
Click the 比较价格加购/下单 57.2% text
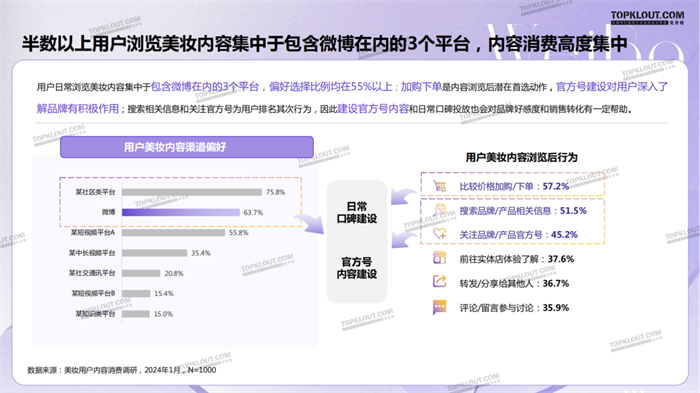514,186
